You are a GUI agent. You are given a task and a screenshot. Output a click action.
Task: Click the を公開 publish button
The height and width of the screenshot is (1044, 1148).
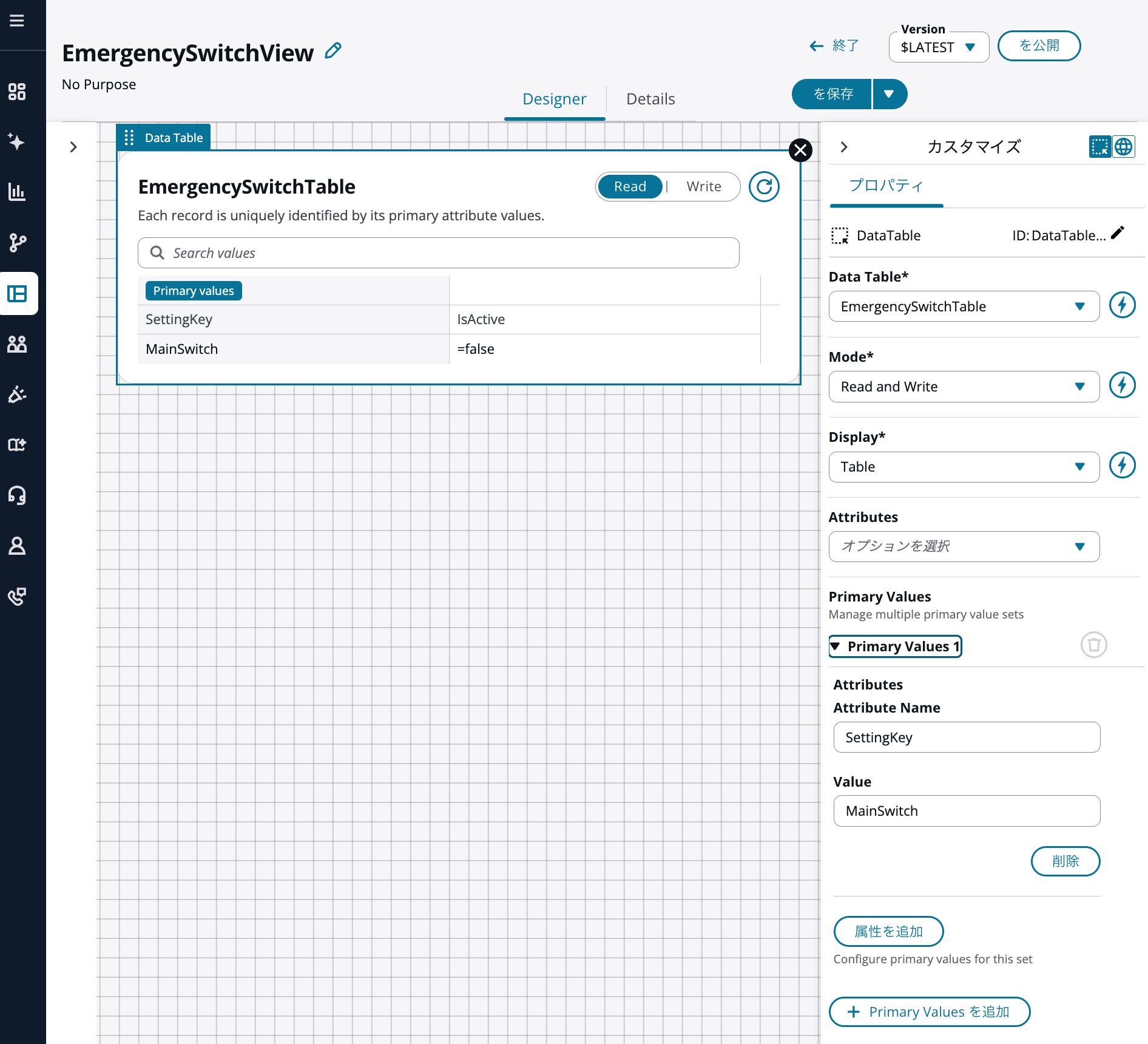[x=1039, y=46]
